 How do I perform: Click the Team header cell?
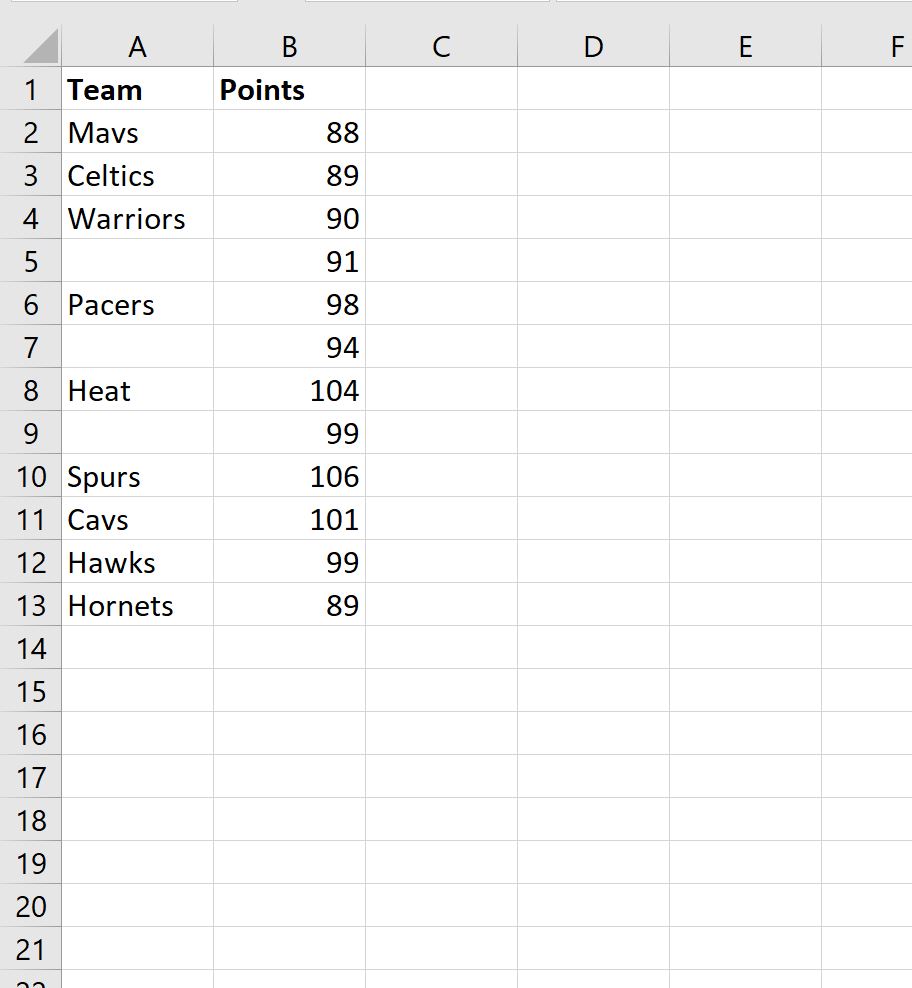click(137, 89)
